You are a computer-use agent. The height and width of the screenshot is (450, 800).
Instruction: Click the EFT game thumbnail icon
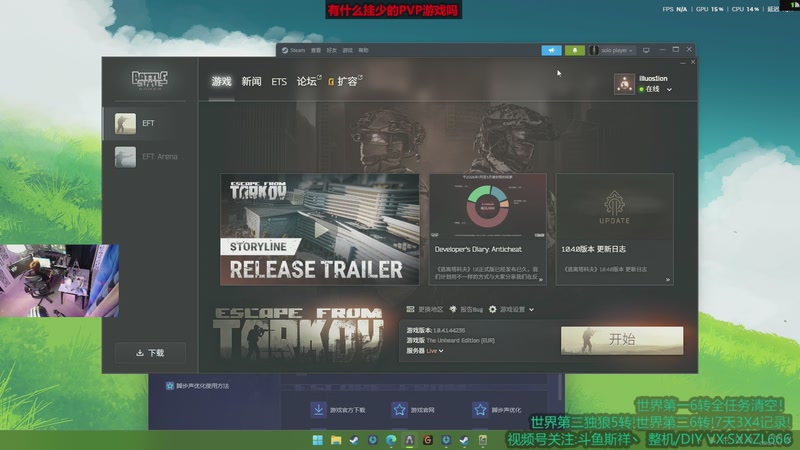125,123
